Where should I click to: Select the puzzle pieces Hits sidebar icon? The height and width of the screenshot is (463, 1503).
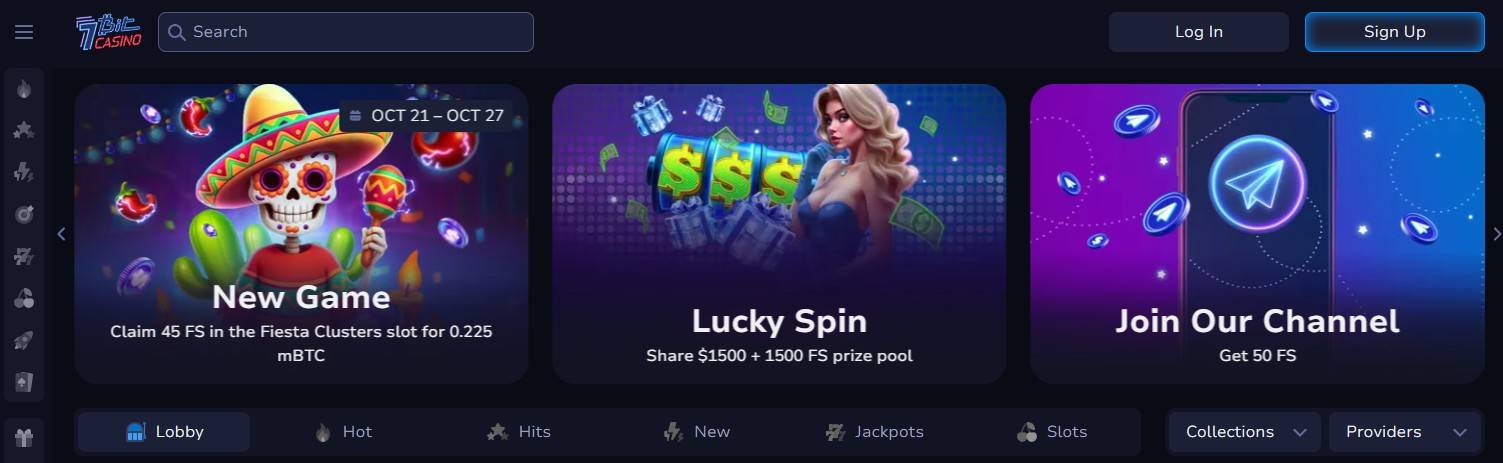click(24, 130)
